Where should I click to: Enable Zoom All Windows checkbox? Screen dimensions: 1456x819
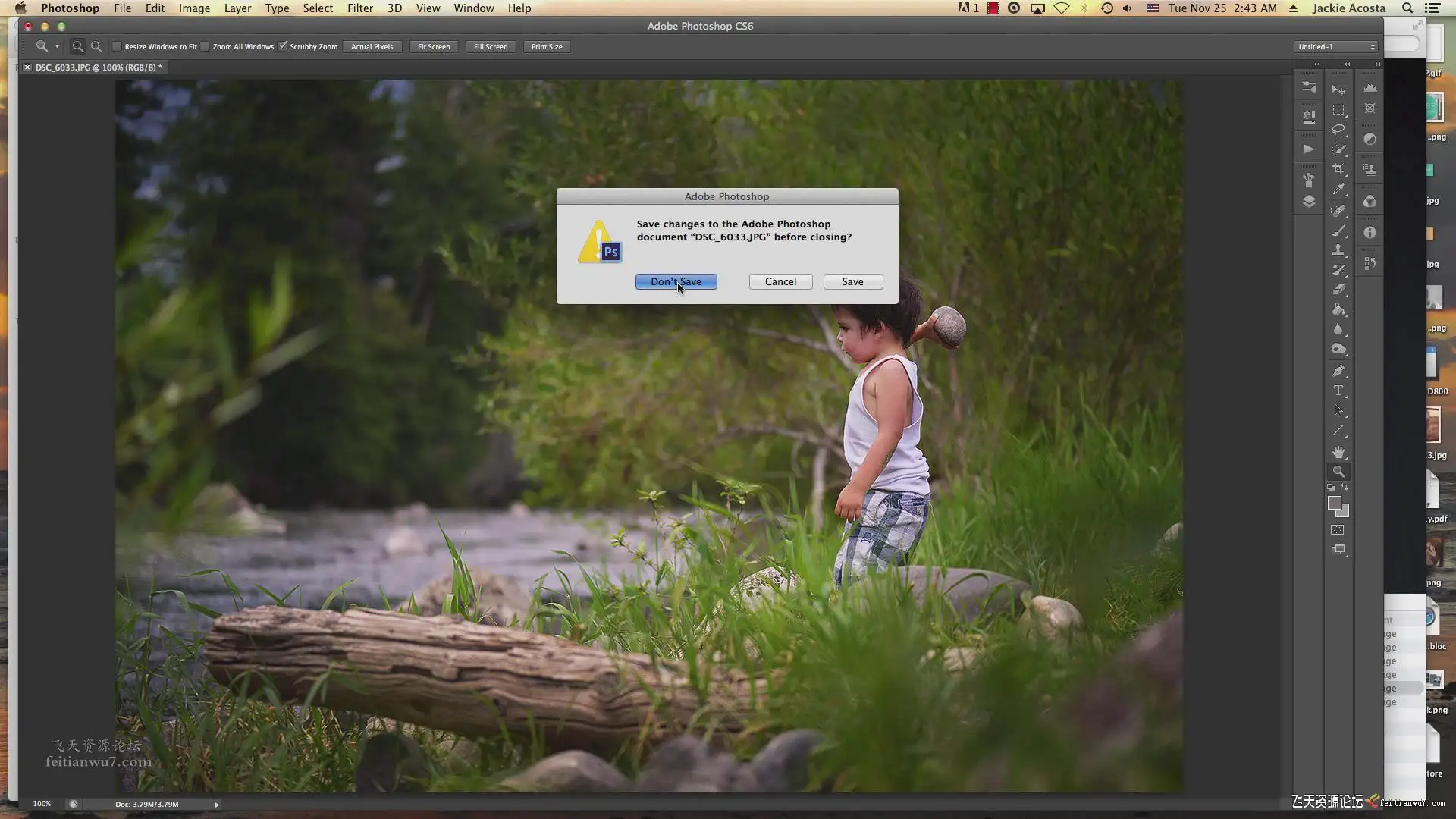(205, 46)
